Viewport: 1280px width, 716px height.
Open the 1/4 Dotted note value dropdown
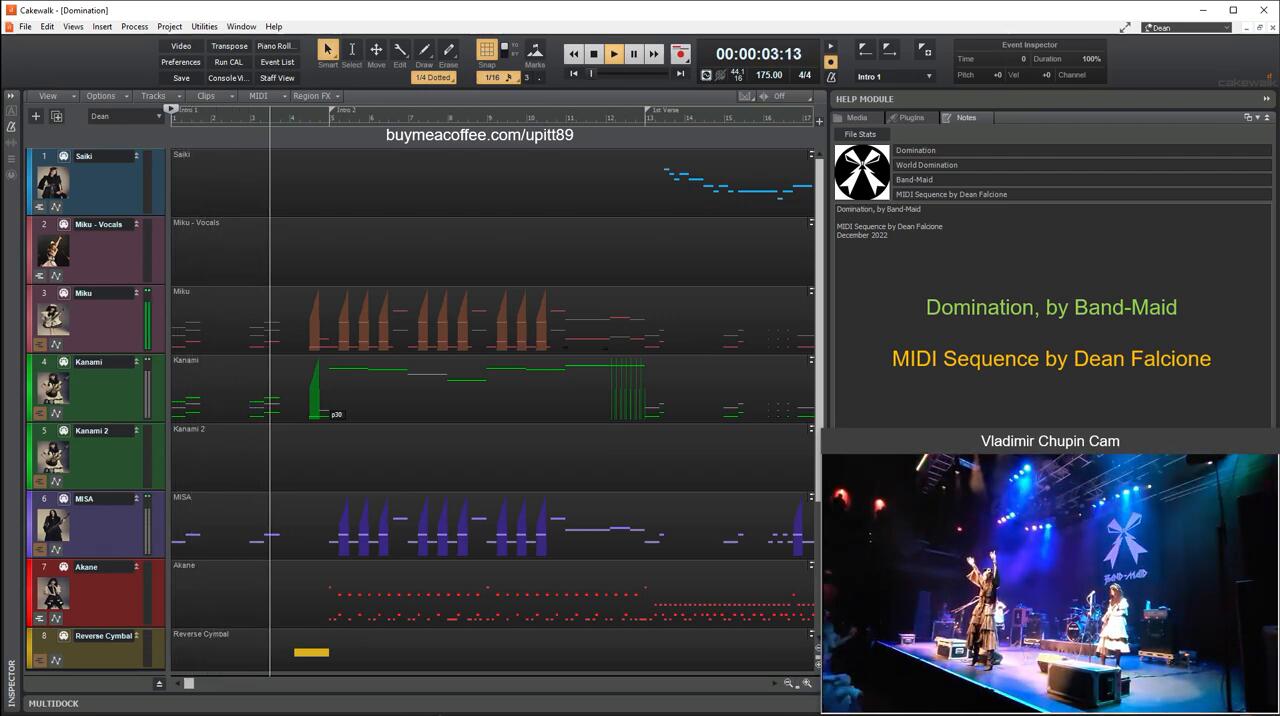point(433,77)
